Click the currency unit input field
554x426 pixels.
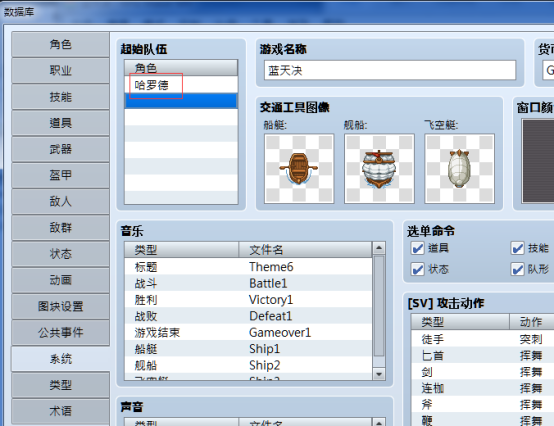pos(548,70)
